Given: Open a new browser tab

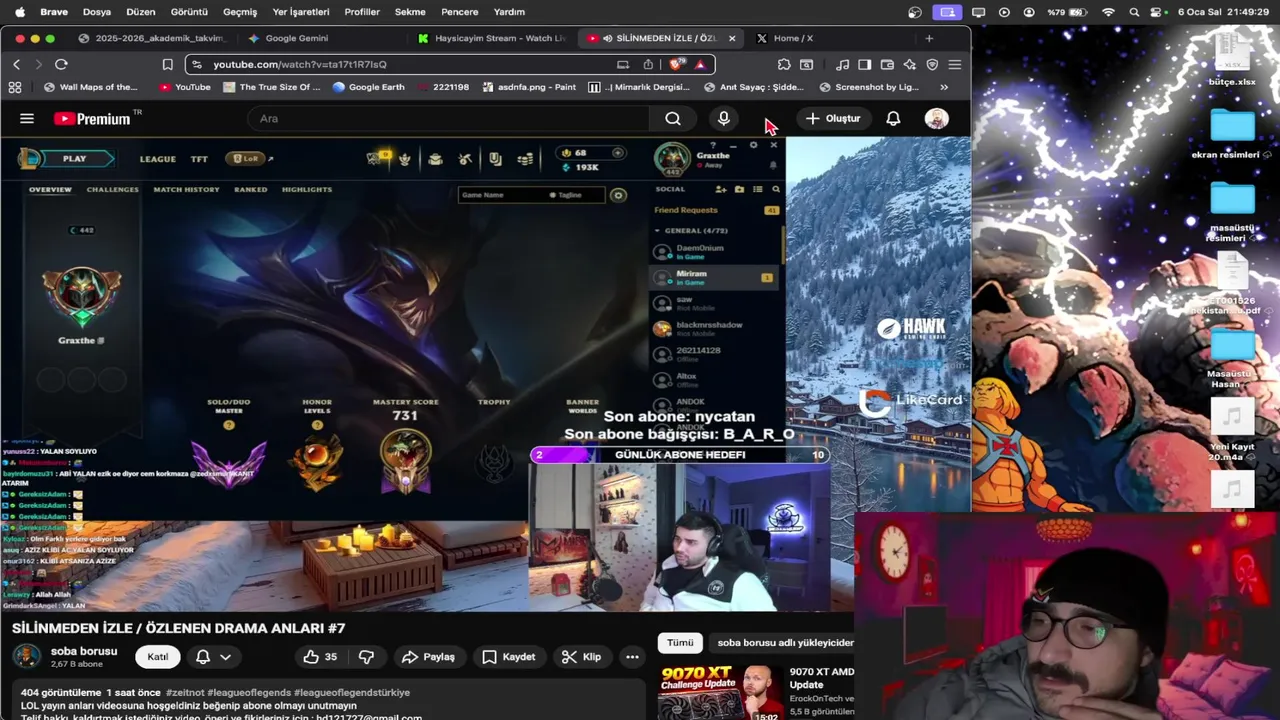Looking at the screenshot, I should (929, 38).
